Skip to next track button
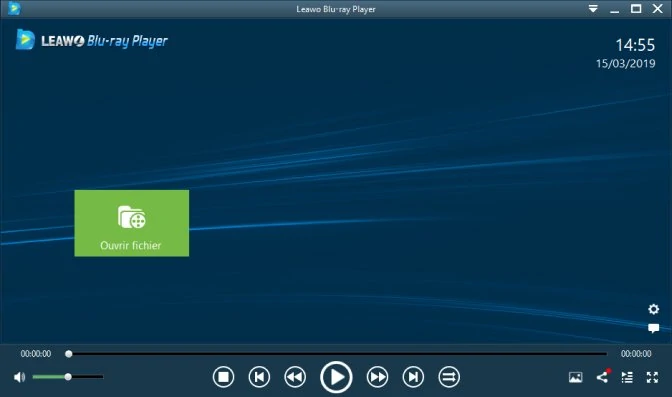This screenshot has height=397, width=672. [413, 377]
